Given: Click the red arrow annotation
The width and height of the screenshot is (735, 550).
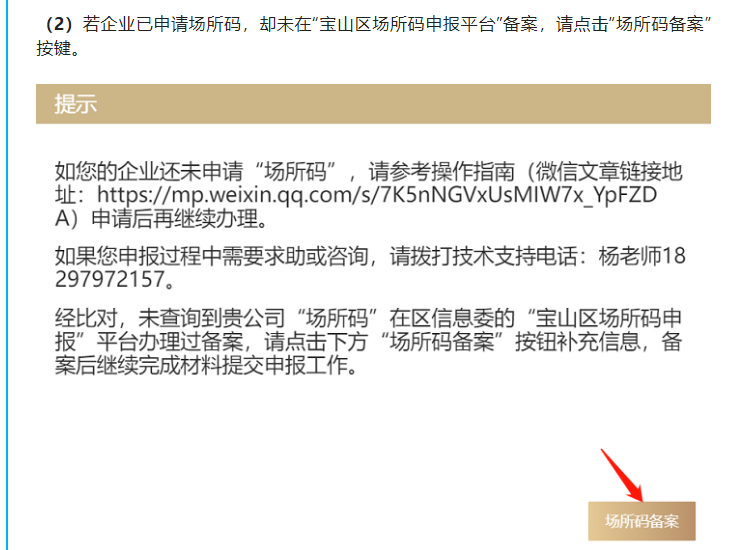Looking at the screenshot, I should pos(622,475).
